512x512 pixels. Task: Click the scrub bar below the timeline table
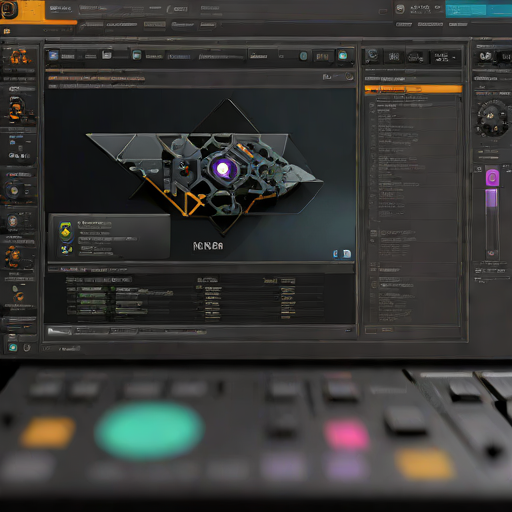200,331
